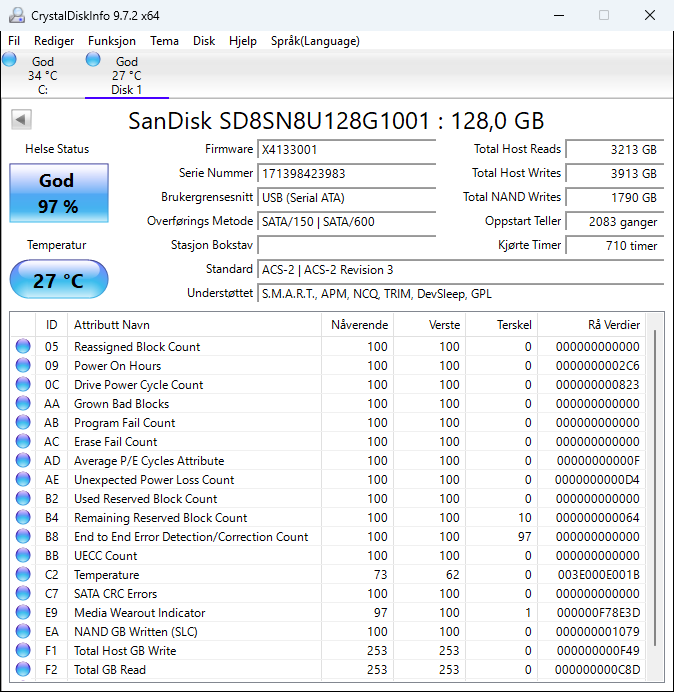The image size is (674, 692).
Task: Click the Overførings Metode field SATA/150 | SATA/600
Action: [347, 222]
